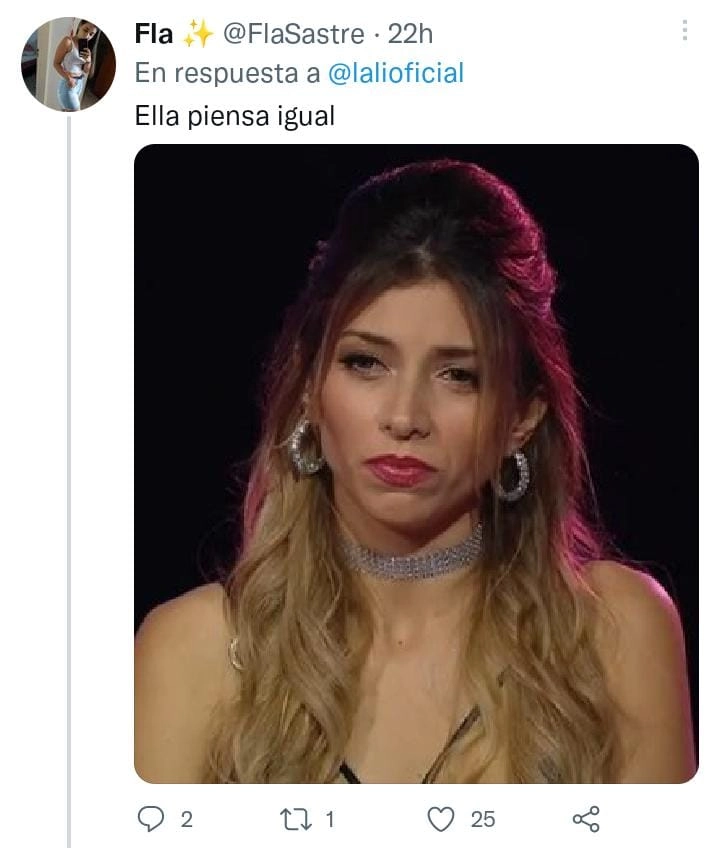720x848 pixels.
Task: Click the sparkles emoji beside Fla
Action: 198,34
